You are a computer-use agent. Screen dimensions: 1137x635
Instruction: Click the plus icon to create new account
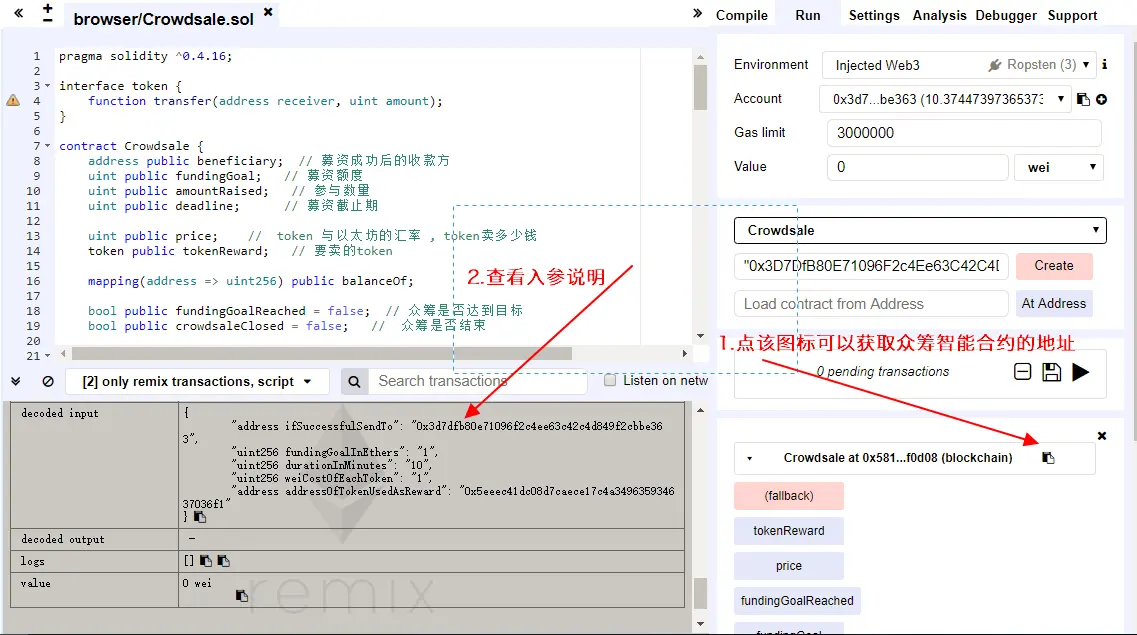click(x=1101, y=99)
